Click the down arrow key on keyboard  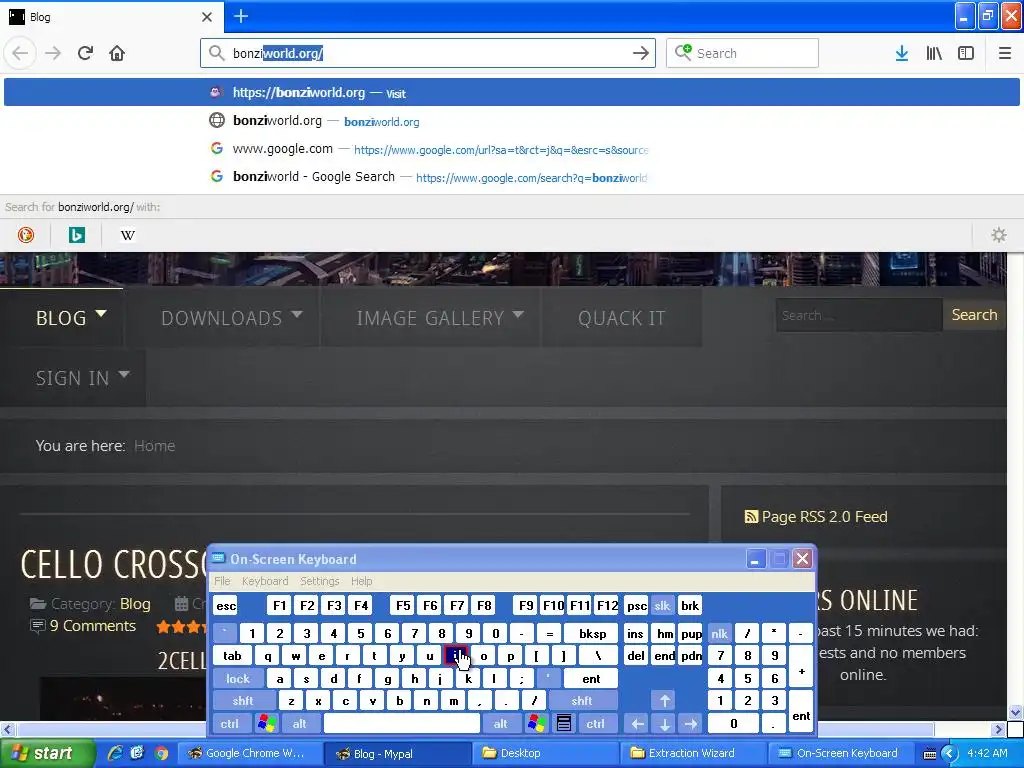pyautogui.click(x=665, y=724)
